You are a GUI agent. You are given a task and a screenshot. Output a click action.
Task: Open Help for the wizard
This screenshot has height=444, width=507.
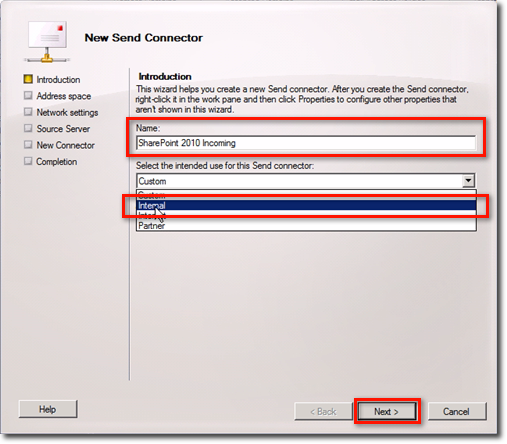pos(48,409)
